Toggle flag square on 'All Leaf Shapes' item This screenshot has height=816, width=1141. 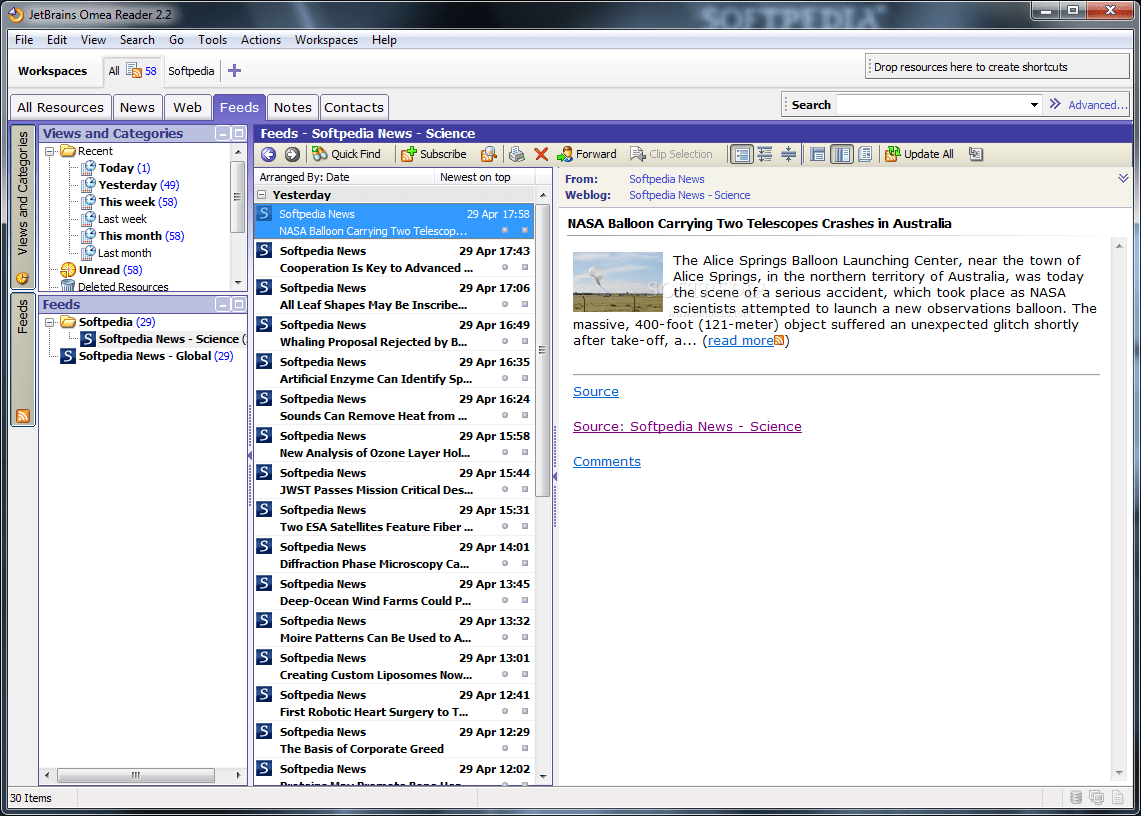point(525,305)
